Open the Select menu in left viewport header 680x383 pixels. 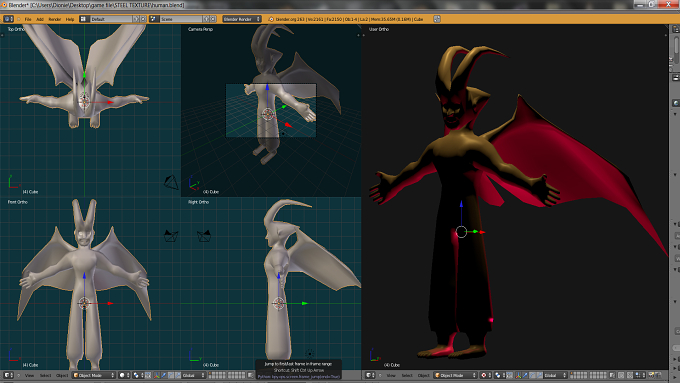click(x=46, y=375)
